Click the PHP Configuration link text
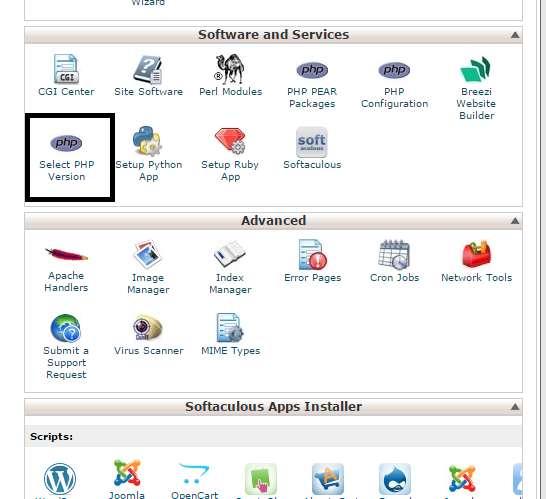Screen dimensions: 546x499 [395, 98]
